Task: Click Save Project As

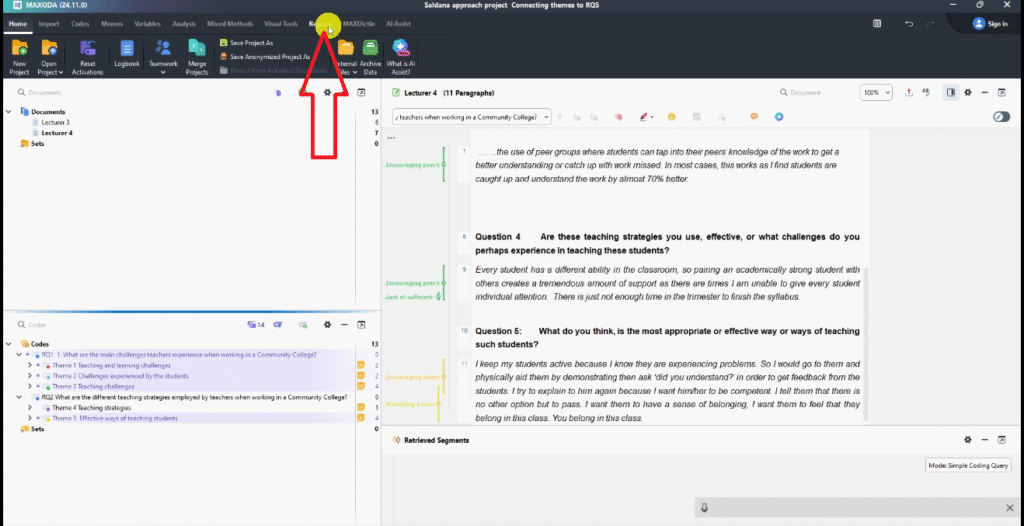Action: pos(250,43)
